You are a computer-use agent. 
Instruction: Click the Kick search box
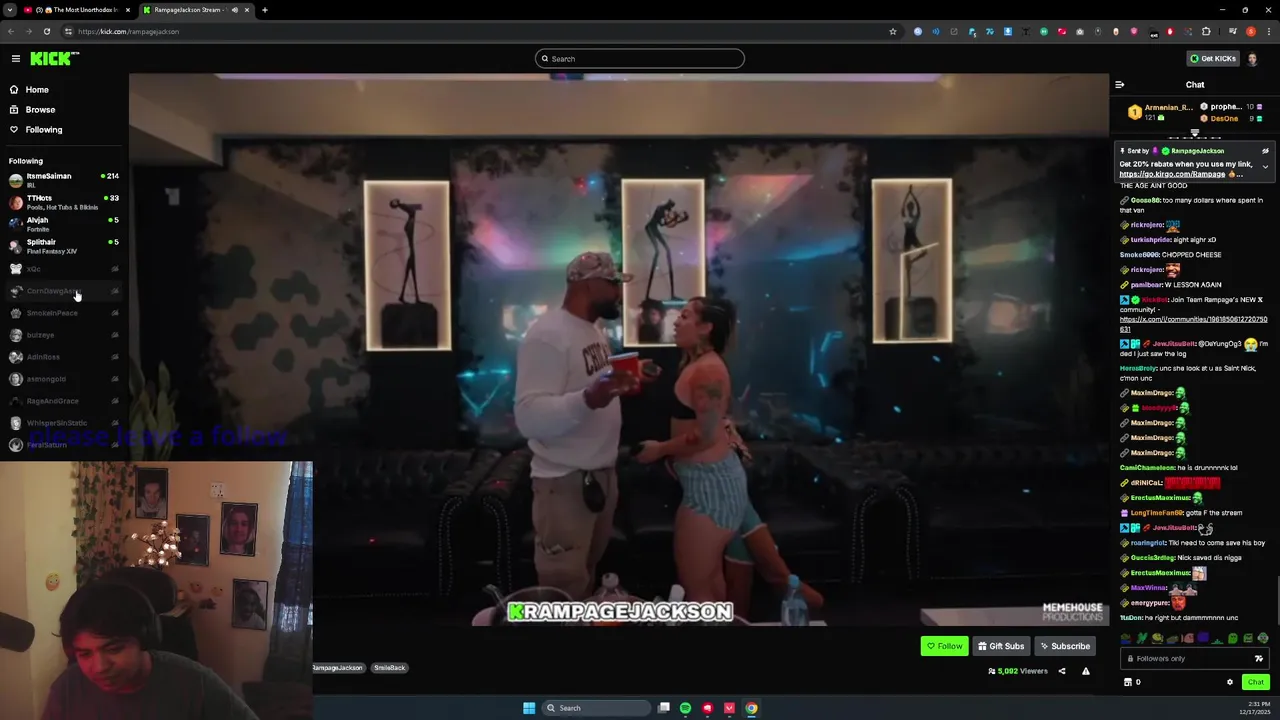pyautogui.click(x=640, y=59)
